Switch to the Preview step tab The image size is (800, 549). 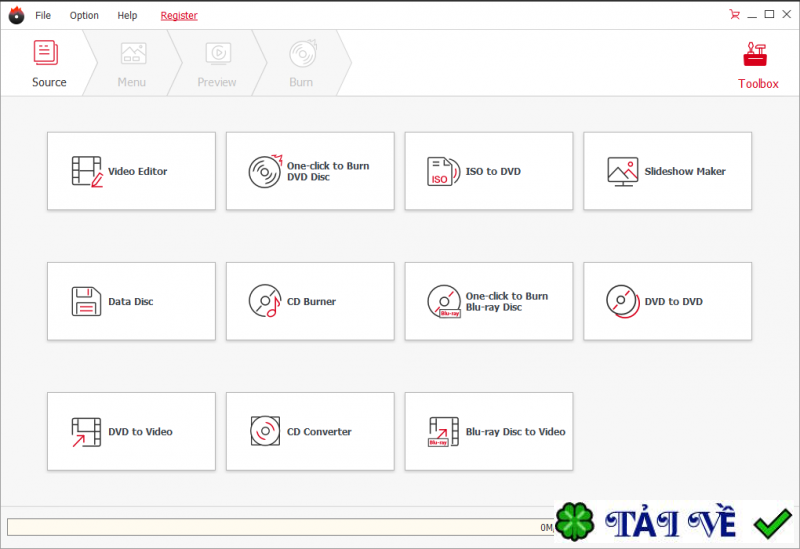coord(217,63)
